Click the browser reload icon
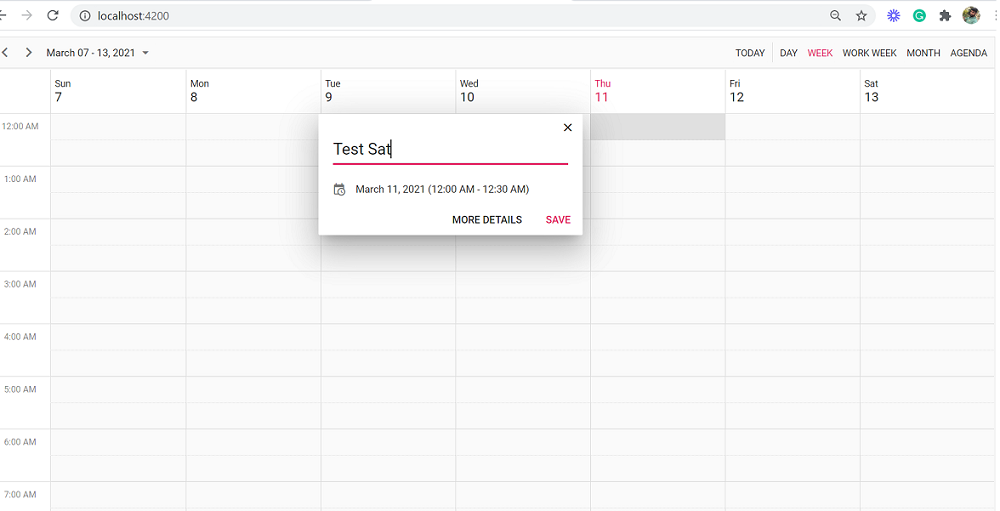Image resolution: width=1000 pixels, height=511 pixels. pos(53,16)
